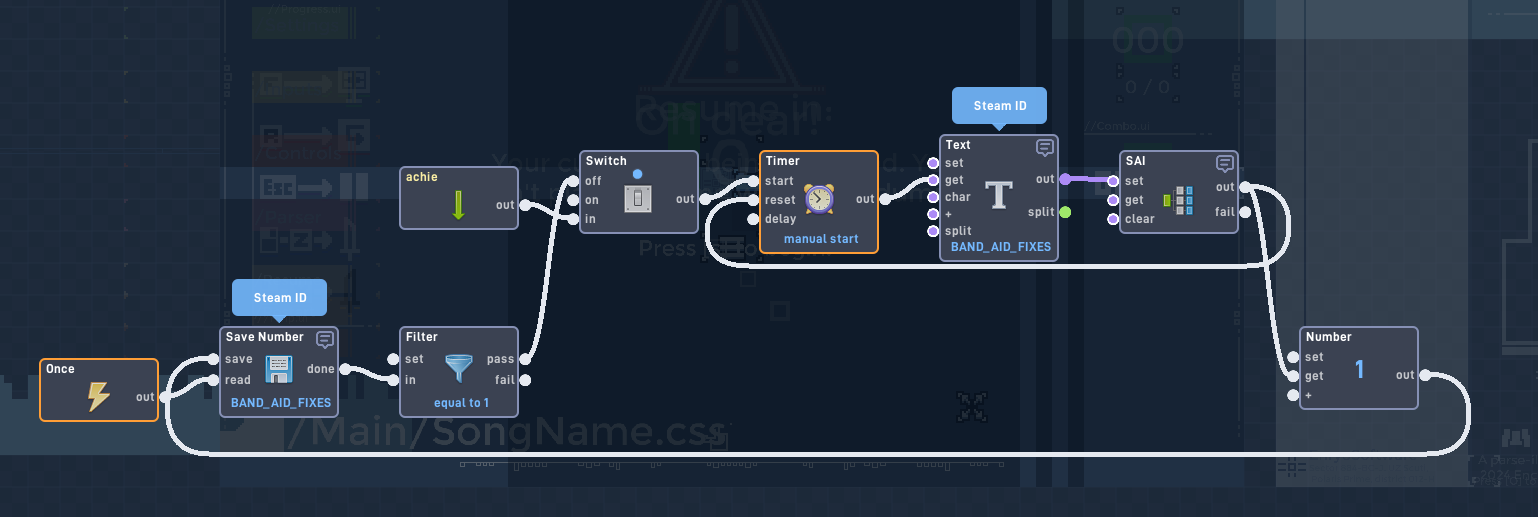Toggle the light switch in Switch node
The image size is (1538, 517).
click(638, 199)
